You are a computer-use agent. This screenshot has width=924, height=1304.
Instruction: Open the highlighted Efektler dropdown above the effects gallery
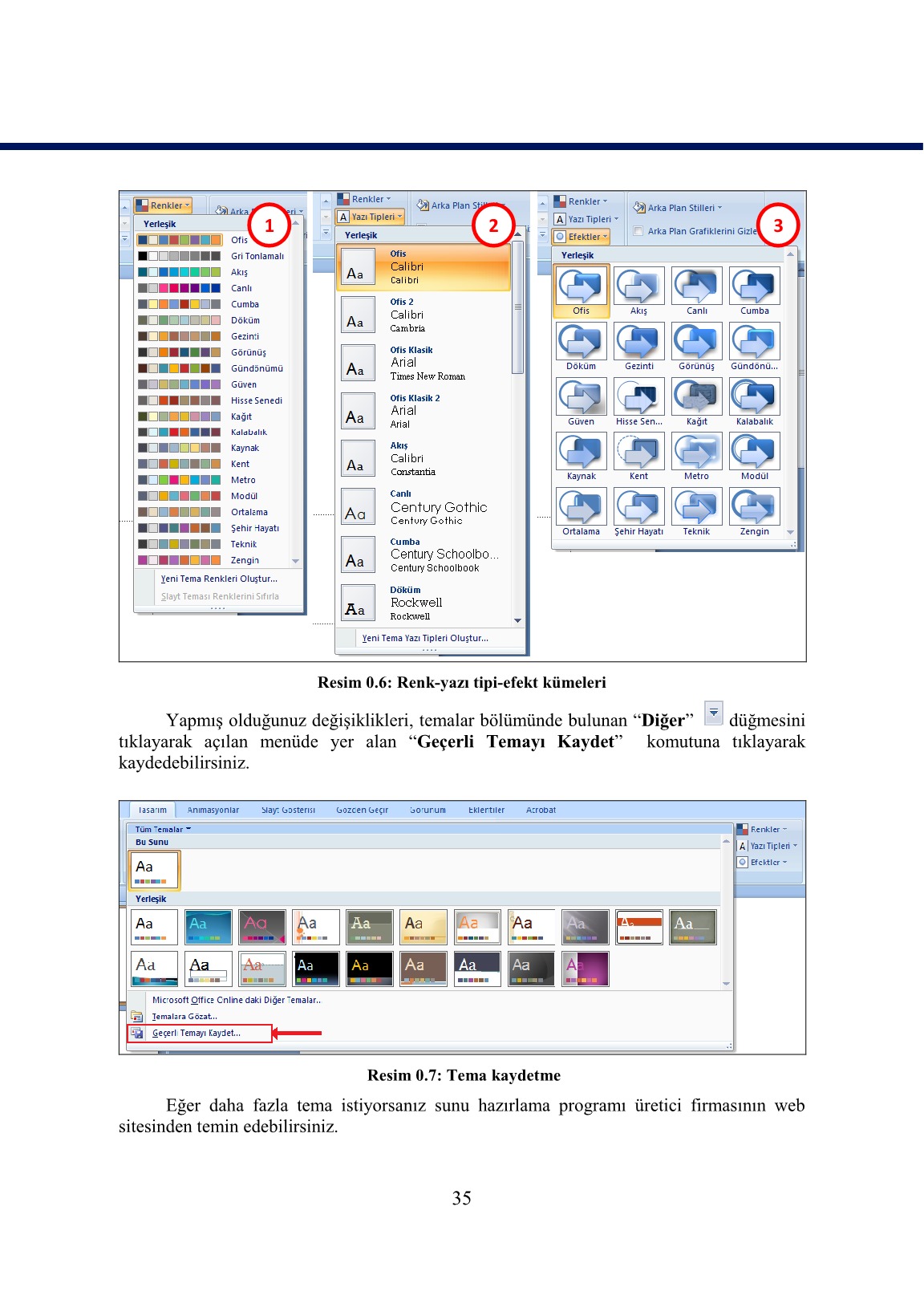click(x=582, y=237)
